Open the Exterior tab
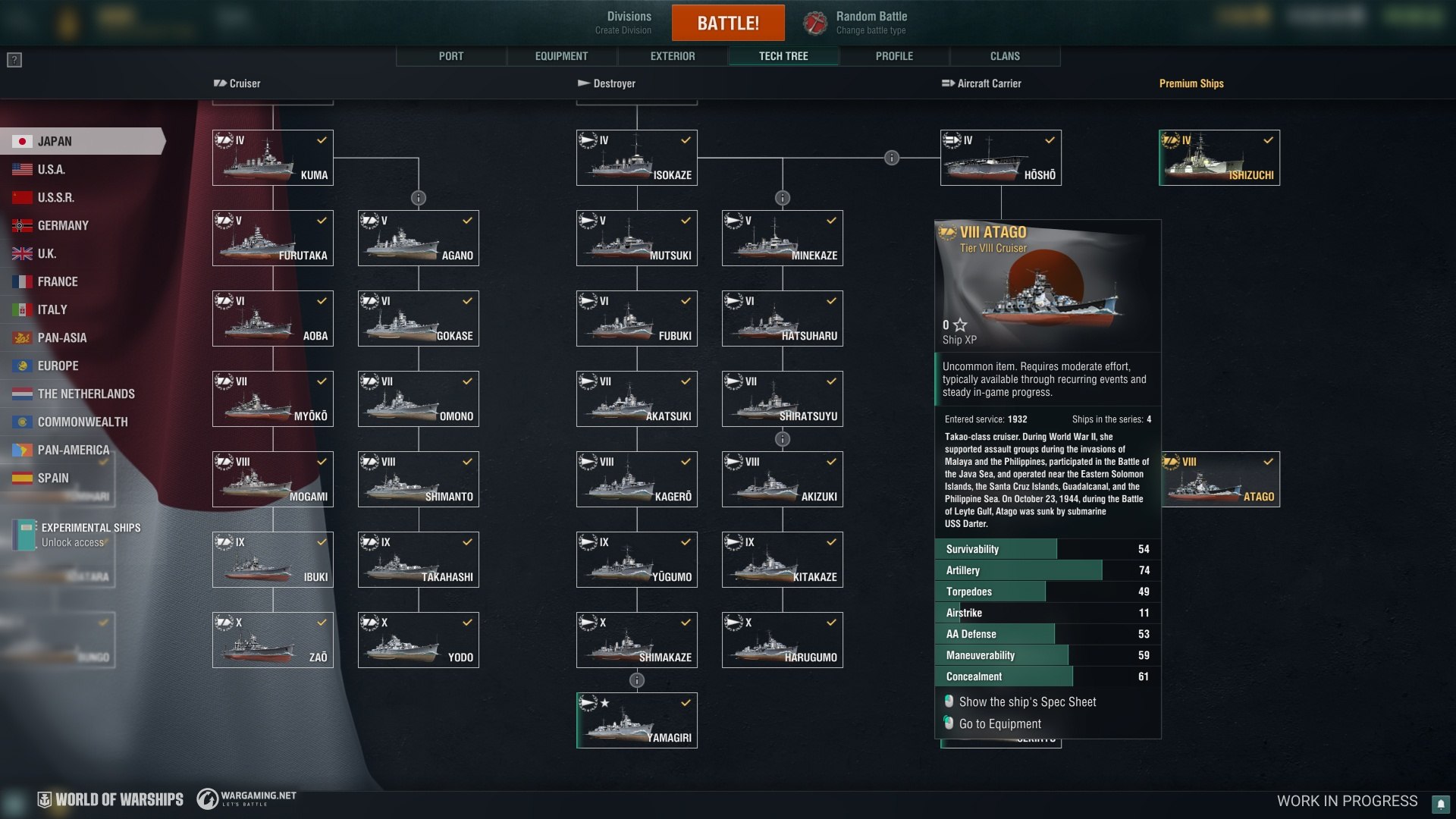This screenshot has width=1456, height=819. 673,56
